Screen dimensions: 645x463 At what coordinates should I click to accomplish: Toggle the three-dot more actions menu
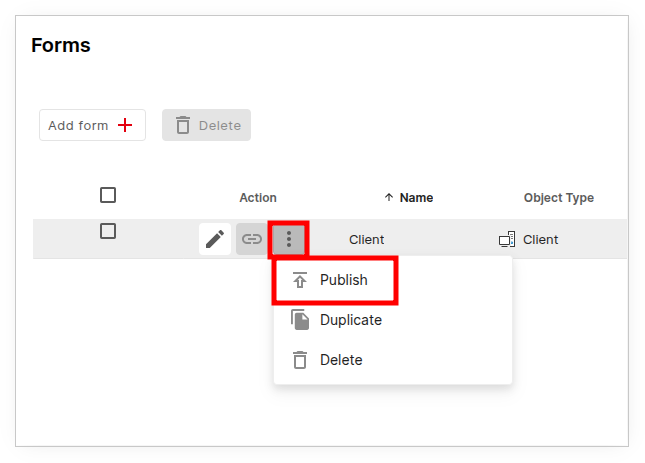click(289, 239)
